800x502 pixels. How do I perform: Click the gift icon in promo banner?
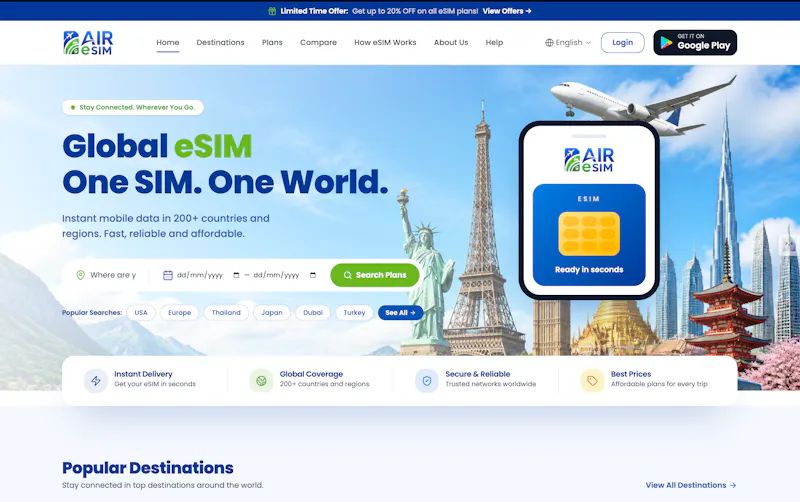[x=272, y=11]
